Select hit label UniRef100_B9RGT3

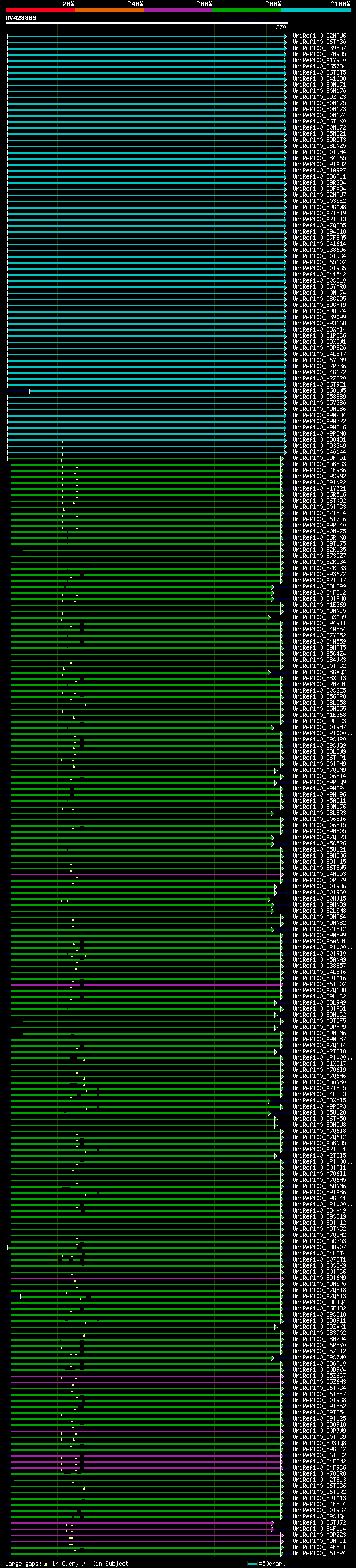coord(319,140)
